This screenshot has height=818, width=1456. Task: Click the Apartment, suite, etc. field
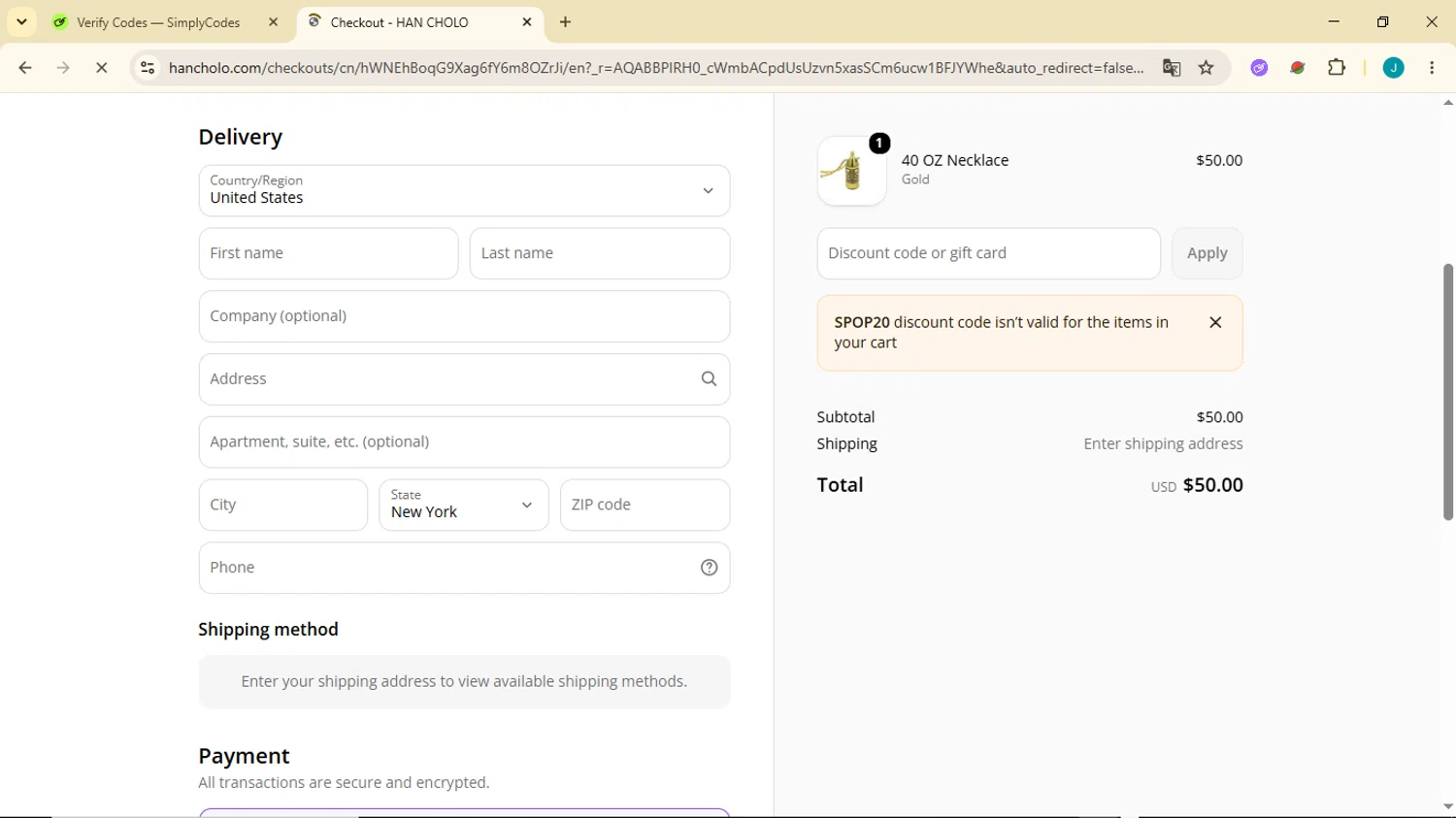pos(464,442)
